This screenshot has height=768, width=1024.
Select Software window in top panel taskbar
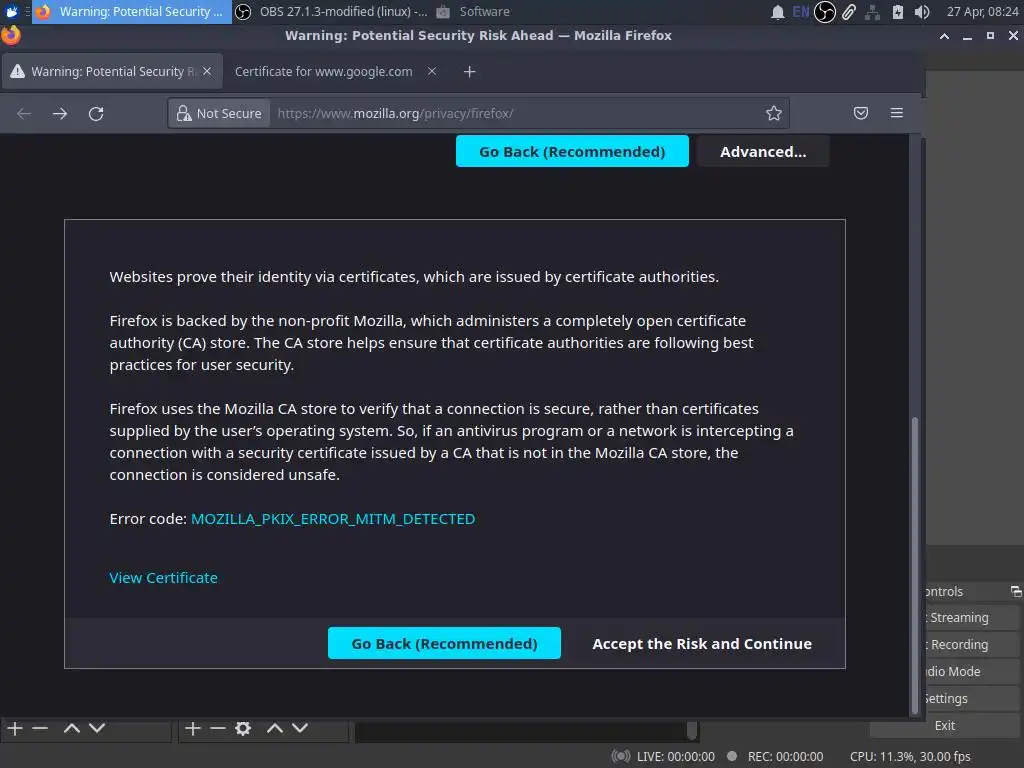click(474, 12)
